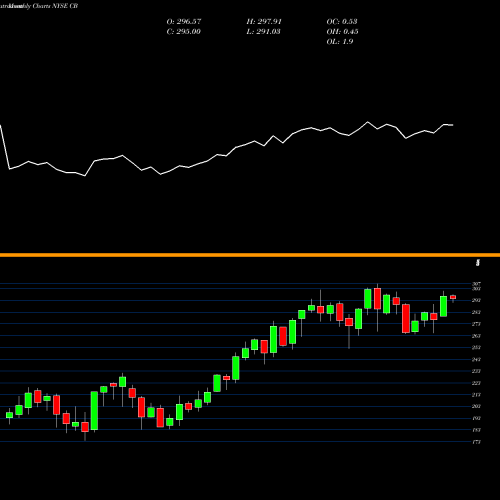Click the close price 'C: 295.00'
This screenshot has width=500, height=500.
(184, 32)
